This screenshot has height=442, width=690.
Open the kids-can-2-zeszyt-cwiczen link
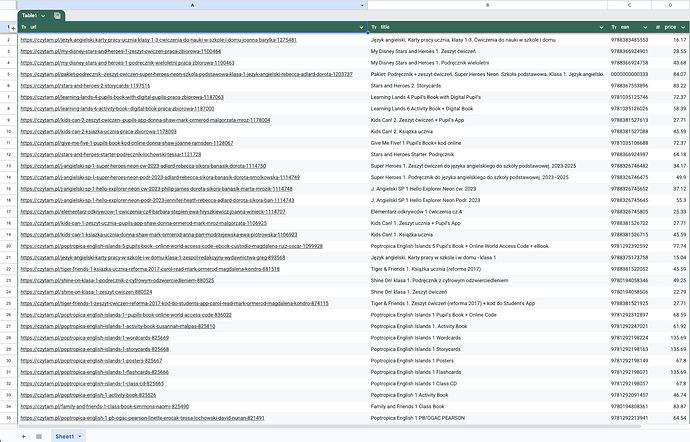click(145, 120)
